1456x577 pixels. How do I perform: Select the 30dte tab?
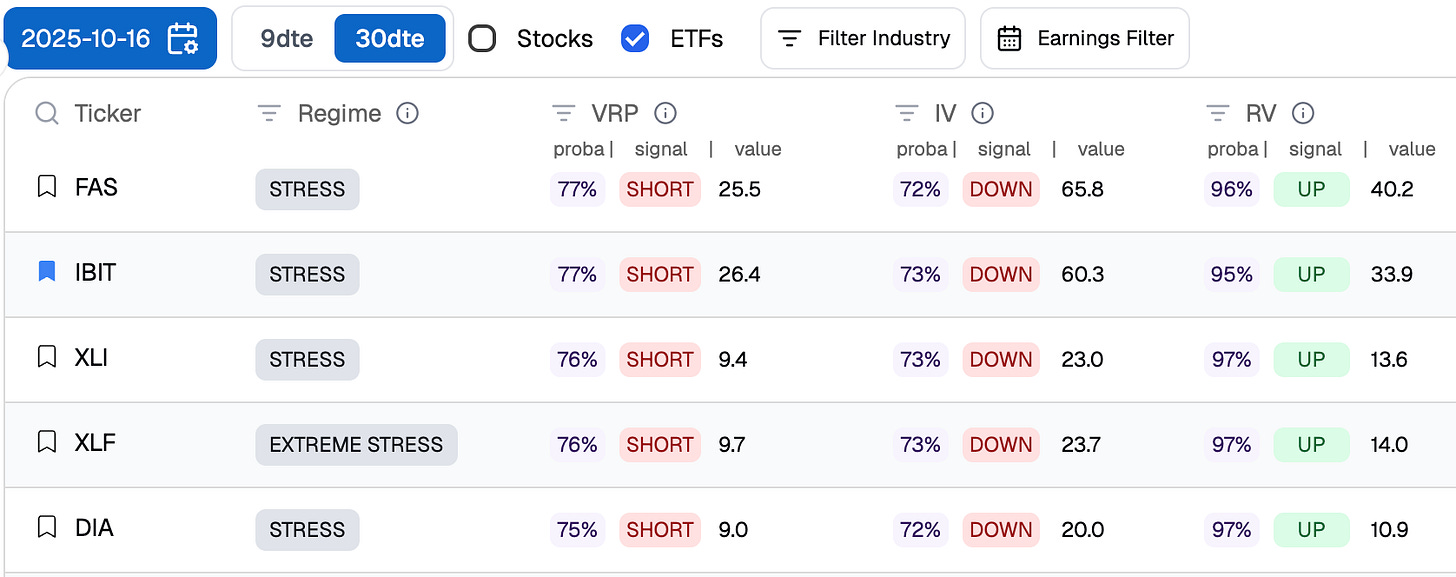click(x=390, y=39)
